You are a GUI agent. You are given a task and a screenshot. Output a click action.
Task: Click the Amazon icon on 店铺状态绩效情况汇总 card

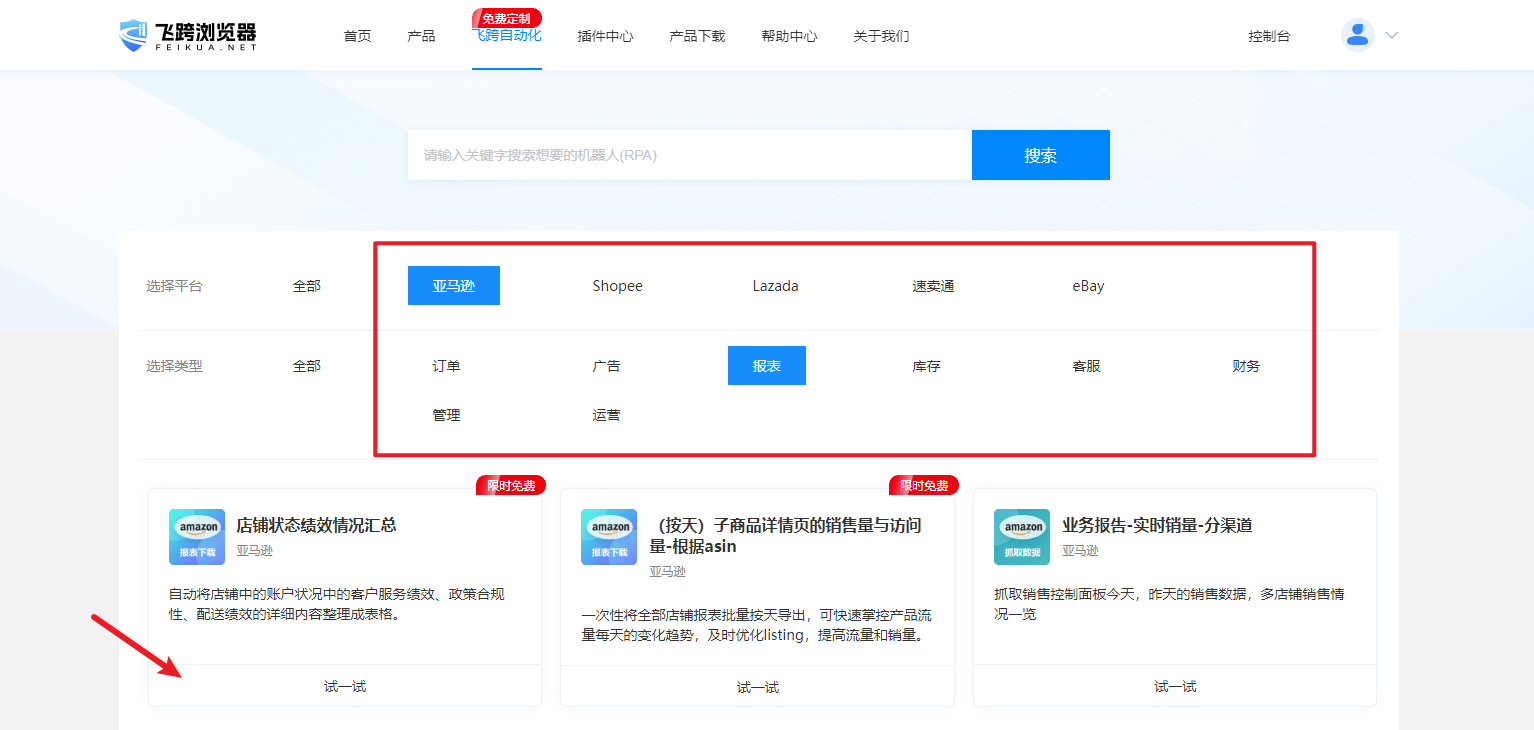click(x=197, y=537)
